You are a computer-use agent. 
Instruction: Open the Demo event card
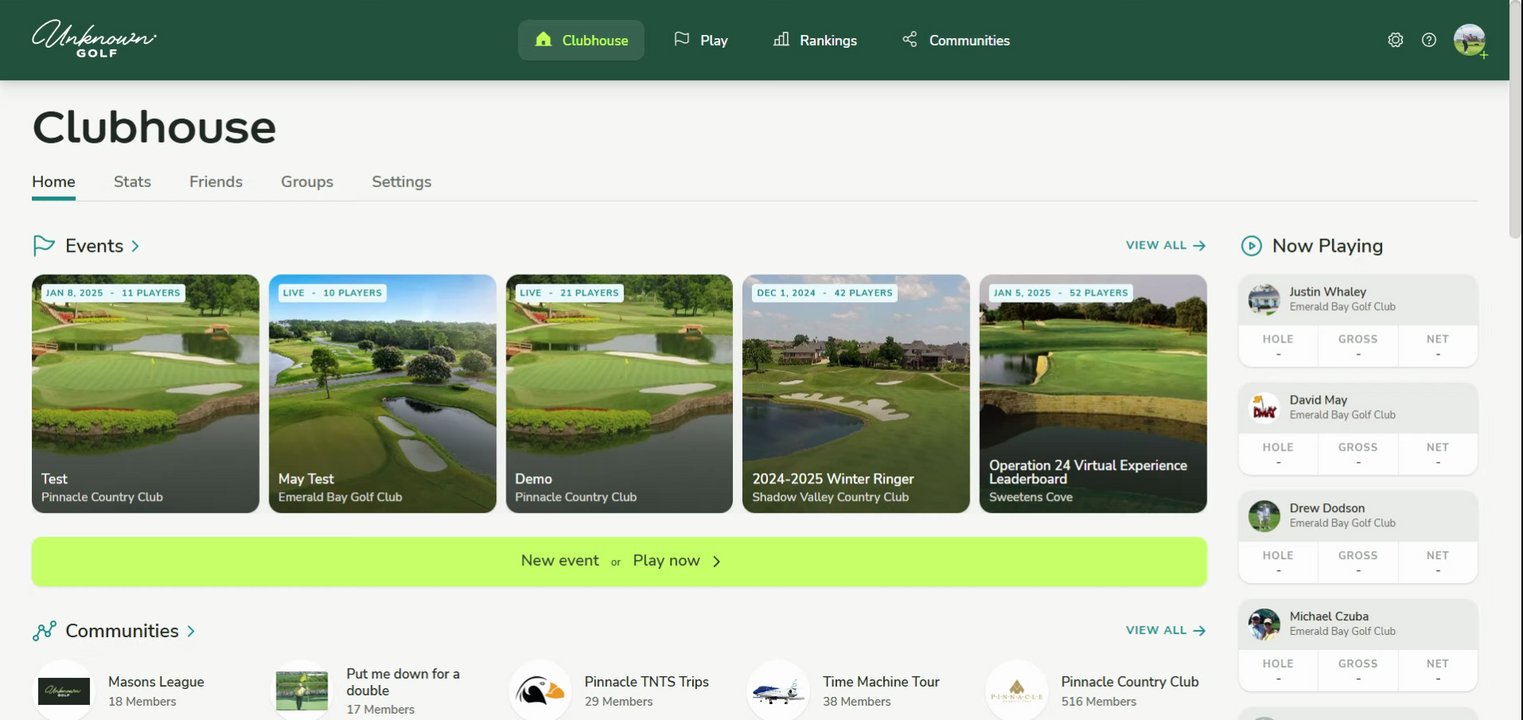click(x=619, y=394)
